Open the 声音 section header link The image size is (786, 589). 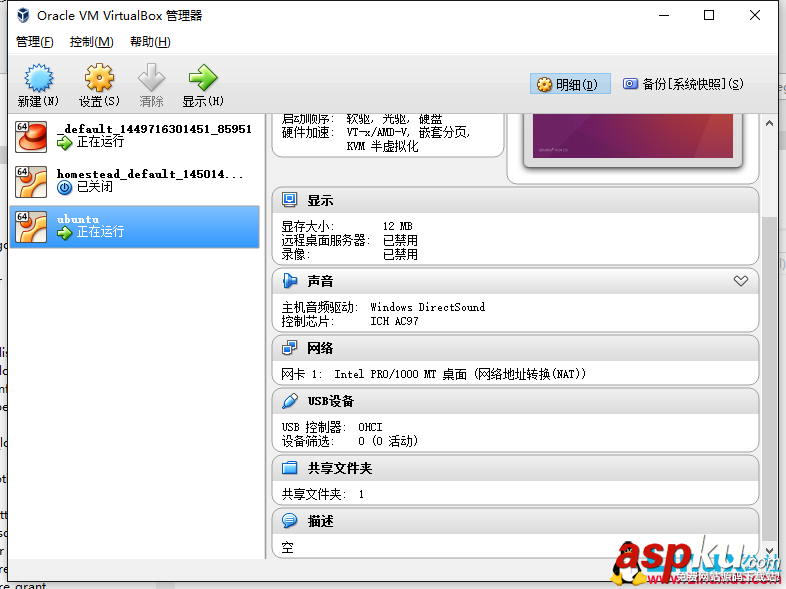coord(320,281)
